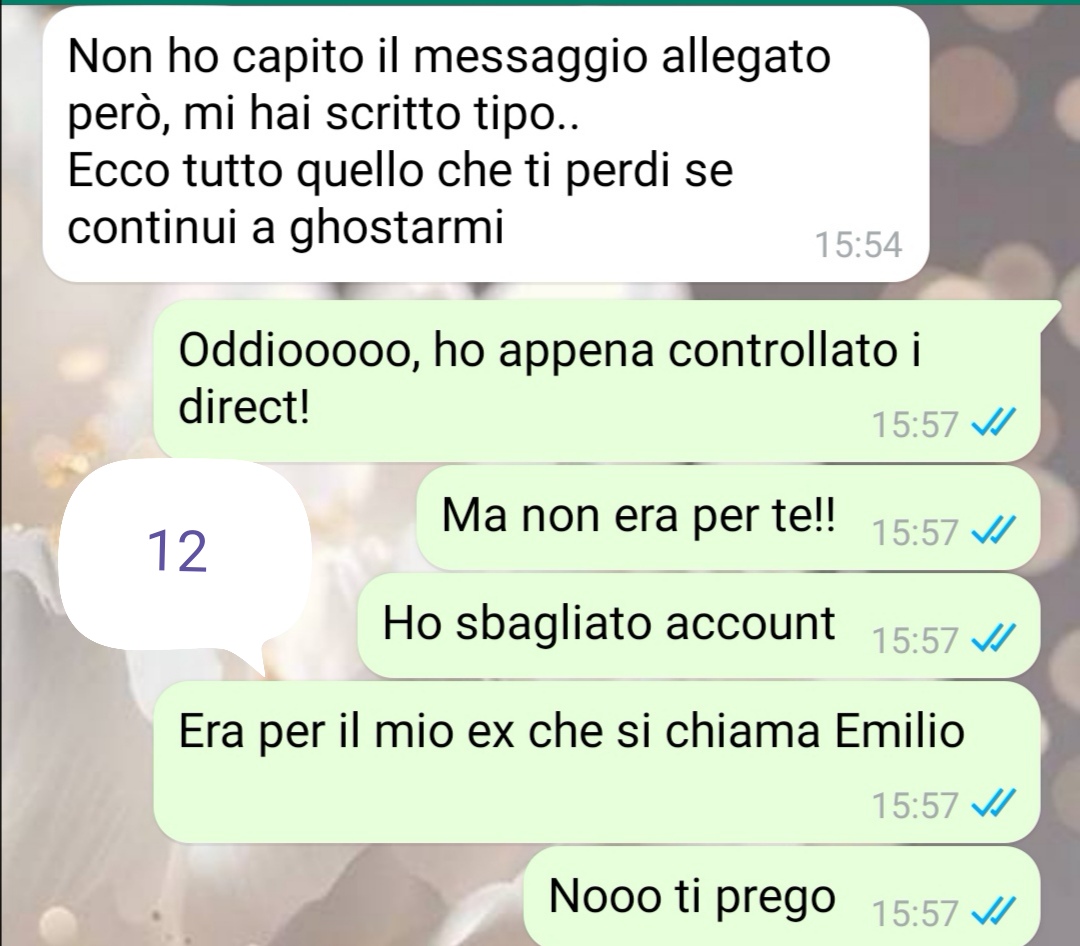Click the name 'Emilio' in the green bubble
The height and width of the screenshot is (946, 1080).
900,730
